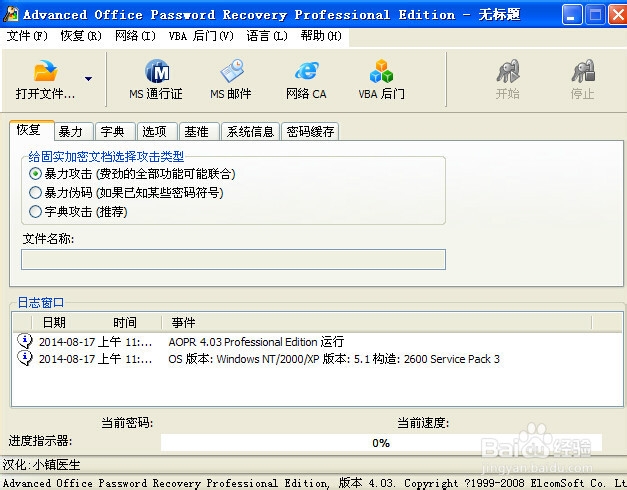Click the 文件名称 input field
The image size is (627, 490).
point(234,260)
